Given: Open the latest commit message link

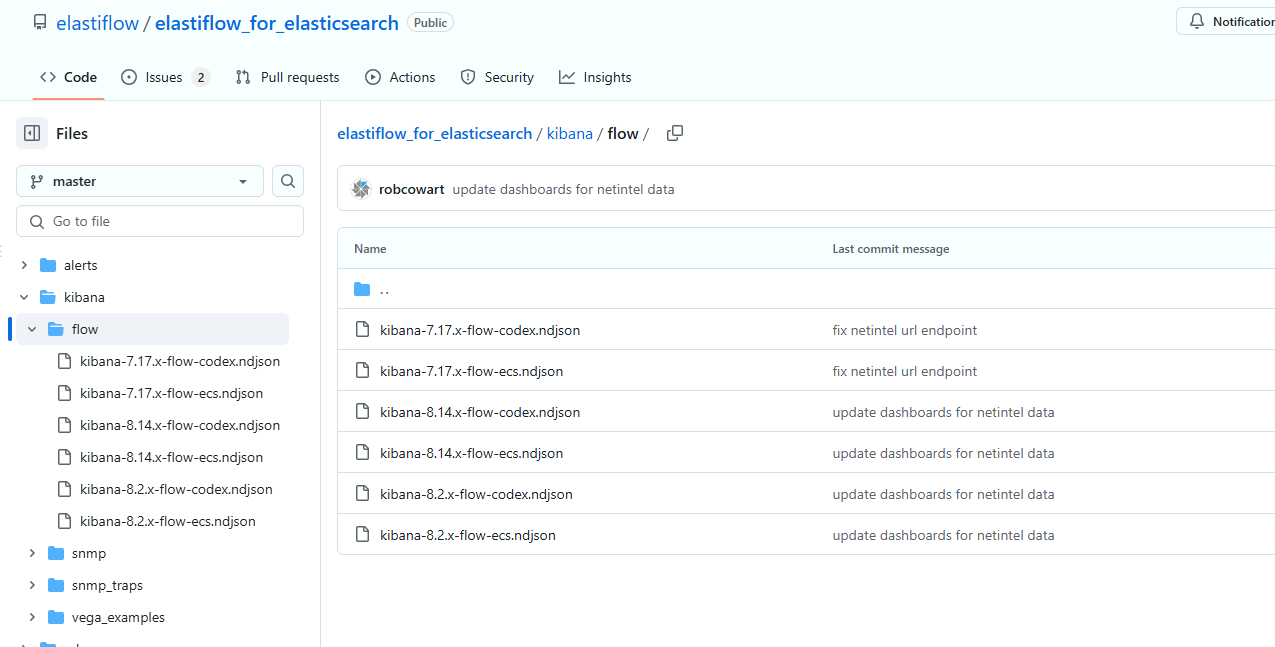Looking at the screenshot, I should 563,189.
